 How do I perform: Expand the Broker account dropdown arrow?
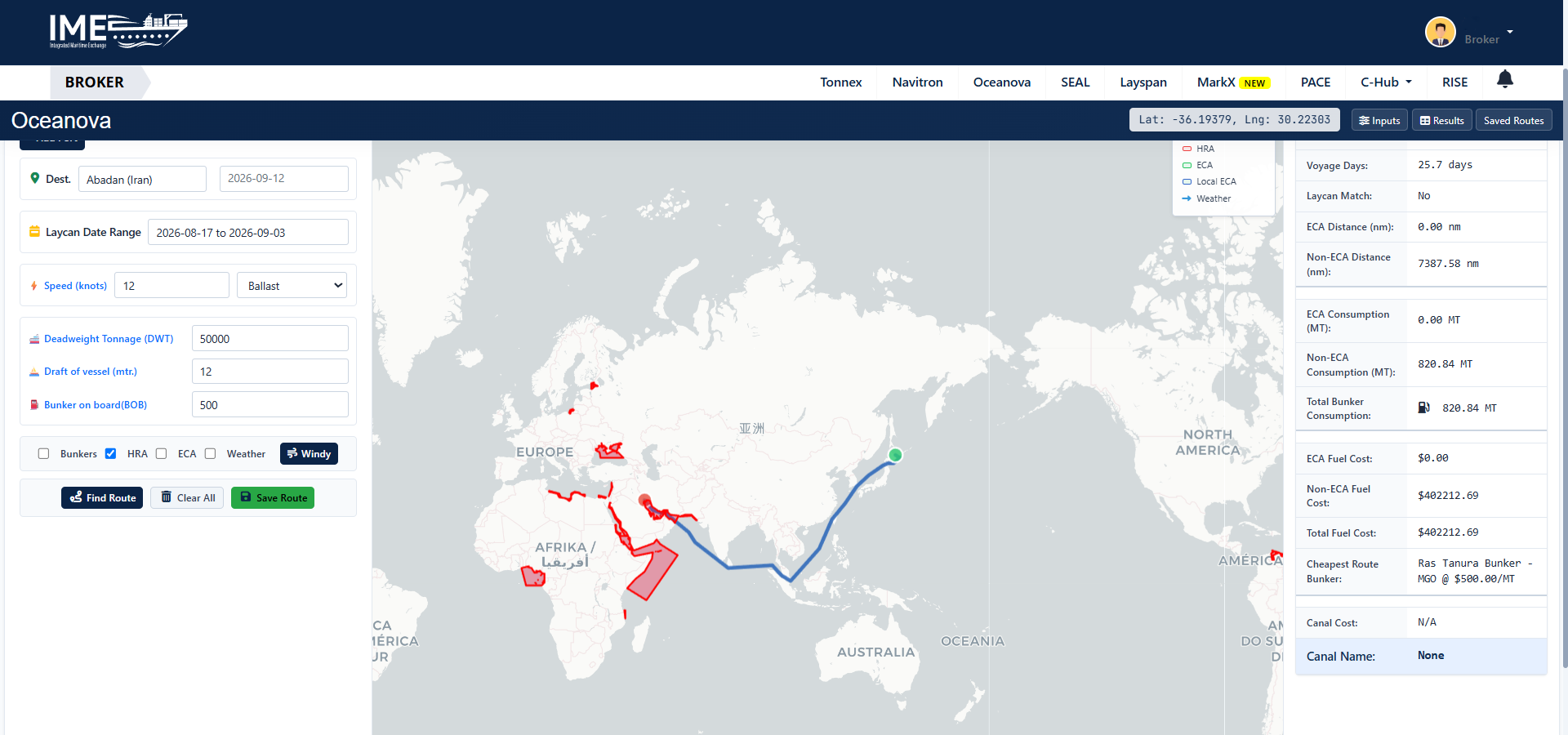pos(1510,33)
